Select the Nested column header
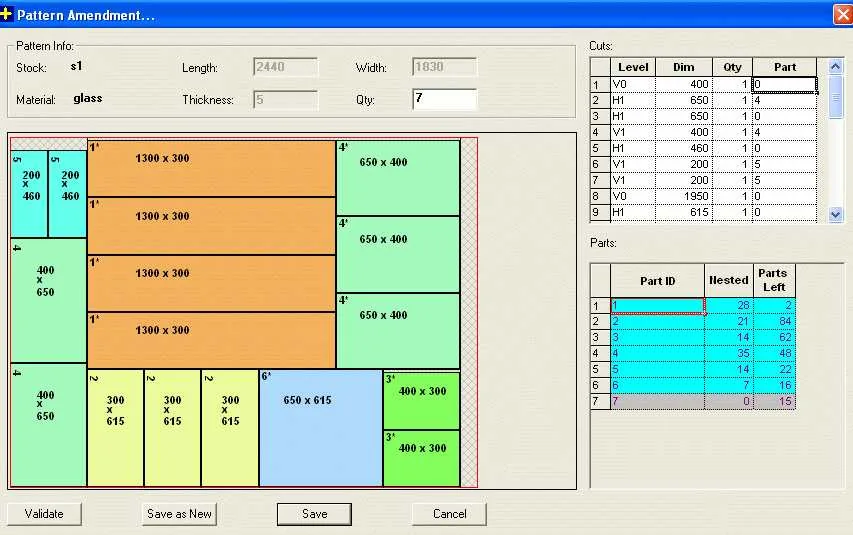Viewport: 853px width, 535px height. tap(728, 281)
